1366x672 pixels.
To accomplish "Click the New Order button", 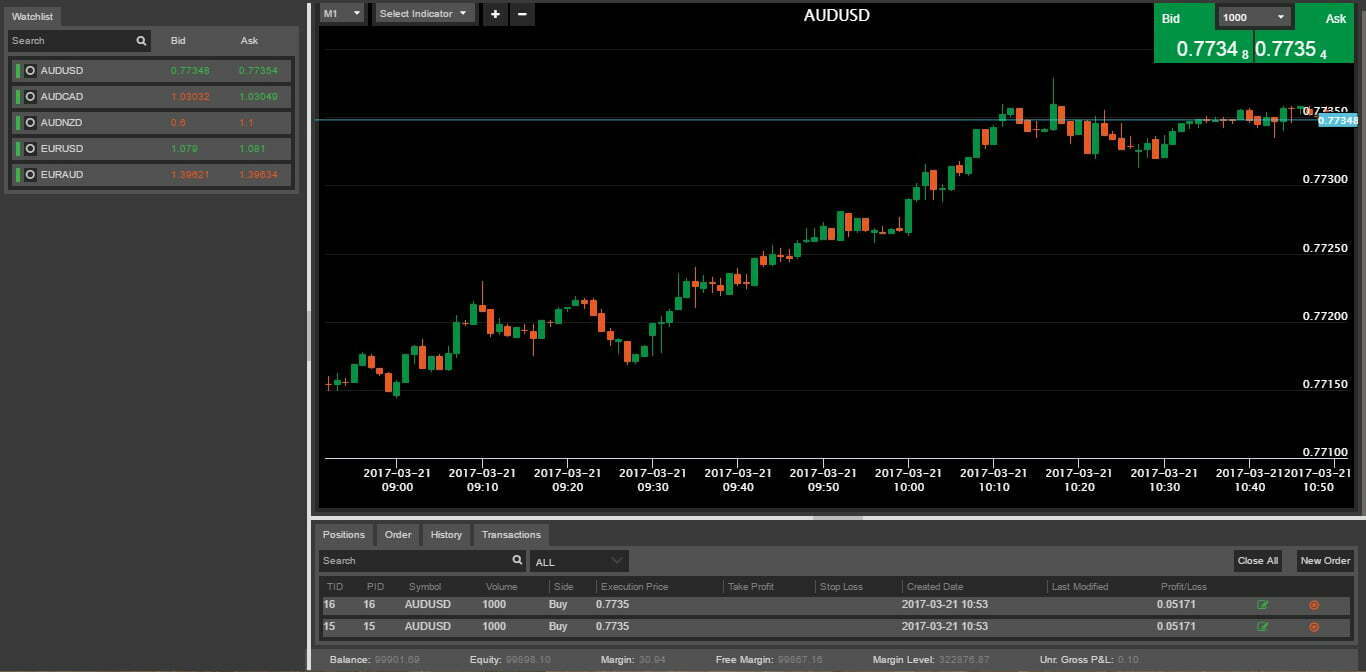I will pyautogui.click(x=1325, y=561).
